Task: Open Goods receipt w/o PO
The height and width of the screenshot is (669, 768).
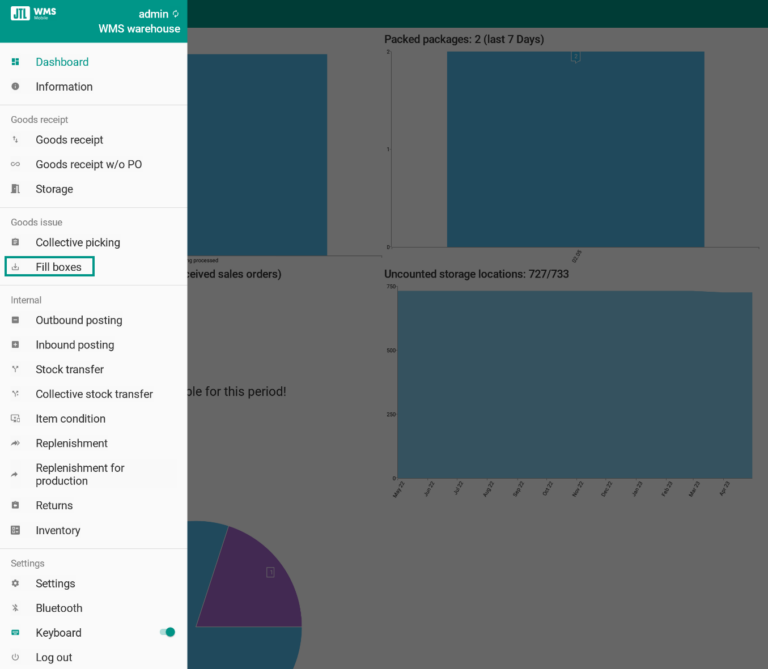Action: tap(88, 164)
